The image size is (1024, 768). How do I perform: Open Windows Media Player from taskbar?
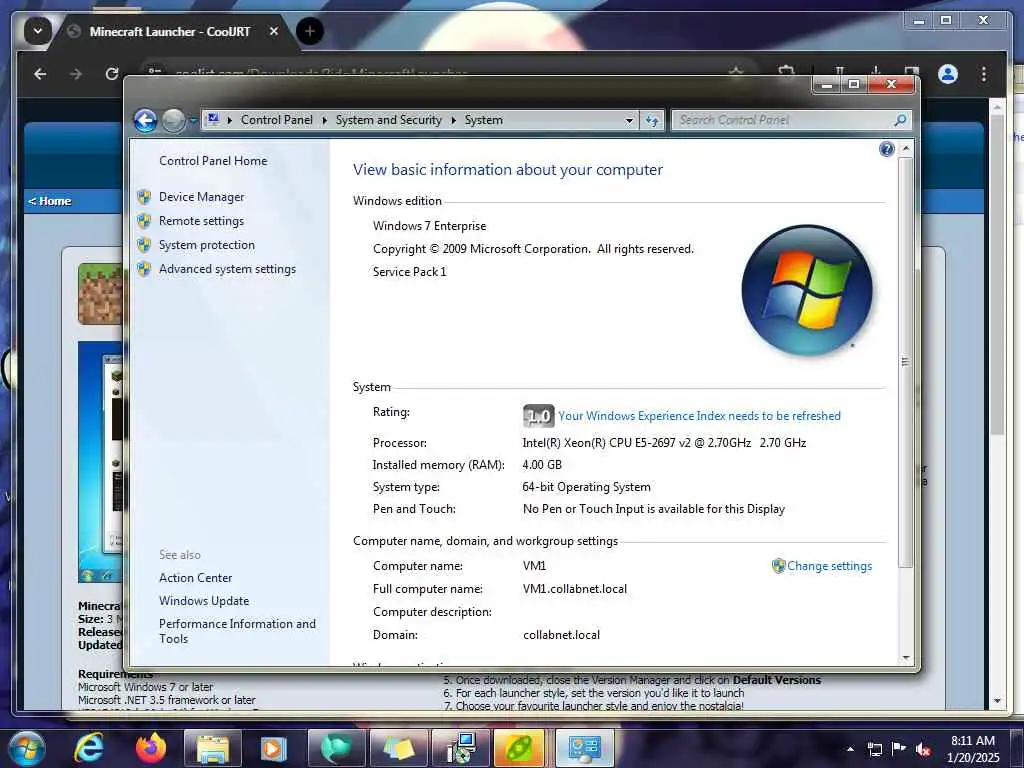click(274, 748)
